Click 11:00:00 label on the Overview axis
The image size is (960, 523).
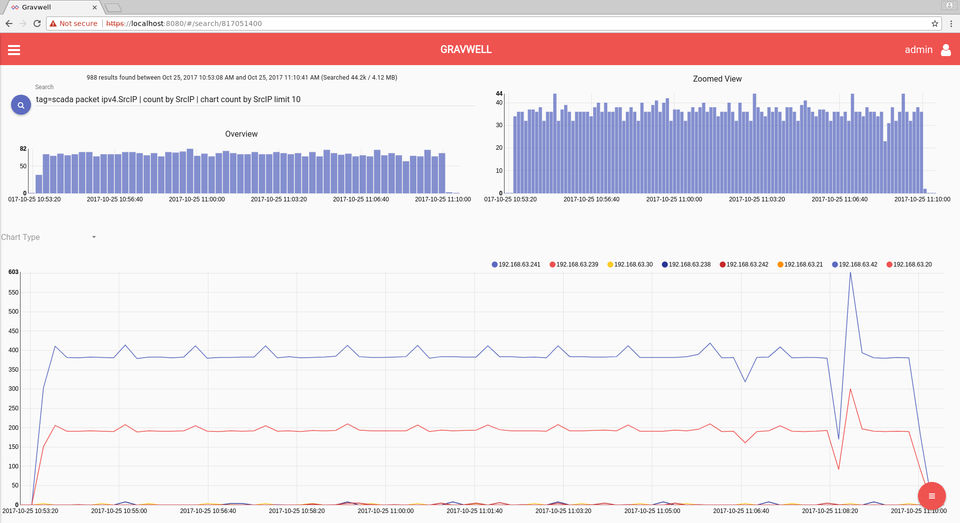tap(197, 199)
